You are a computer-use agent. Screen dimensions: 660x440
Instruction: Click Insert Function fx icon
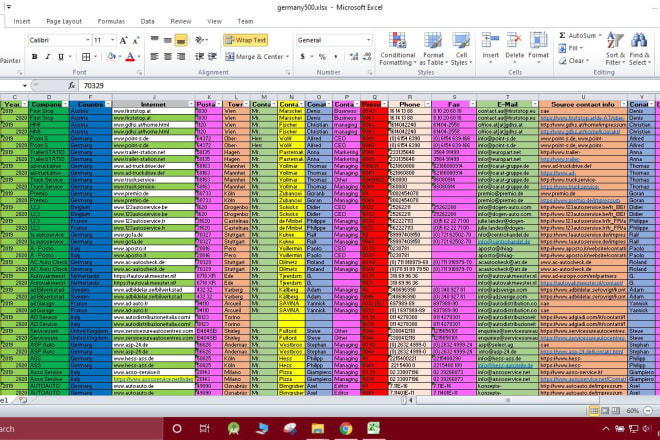tap(72, 85)
